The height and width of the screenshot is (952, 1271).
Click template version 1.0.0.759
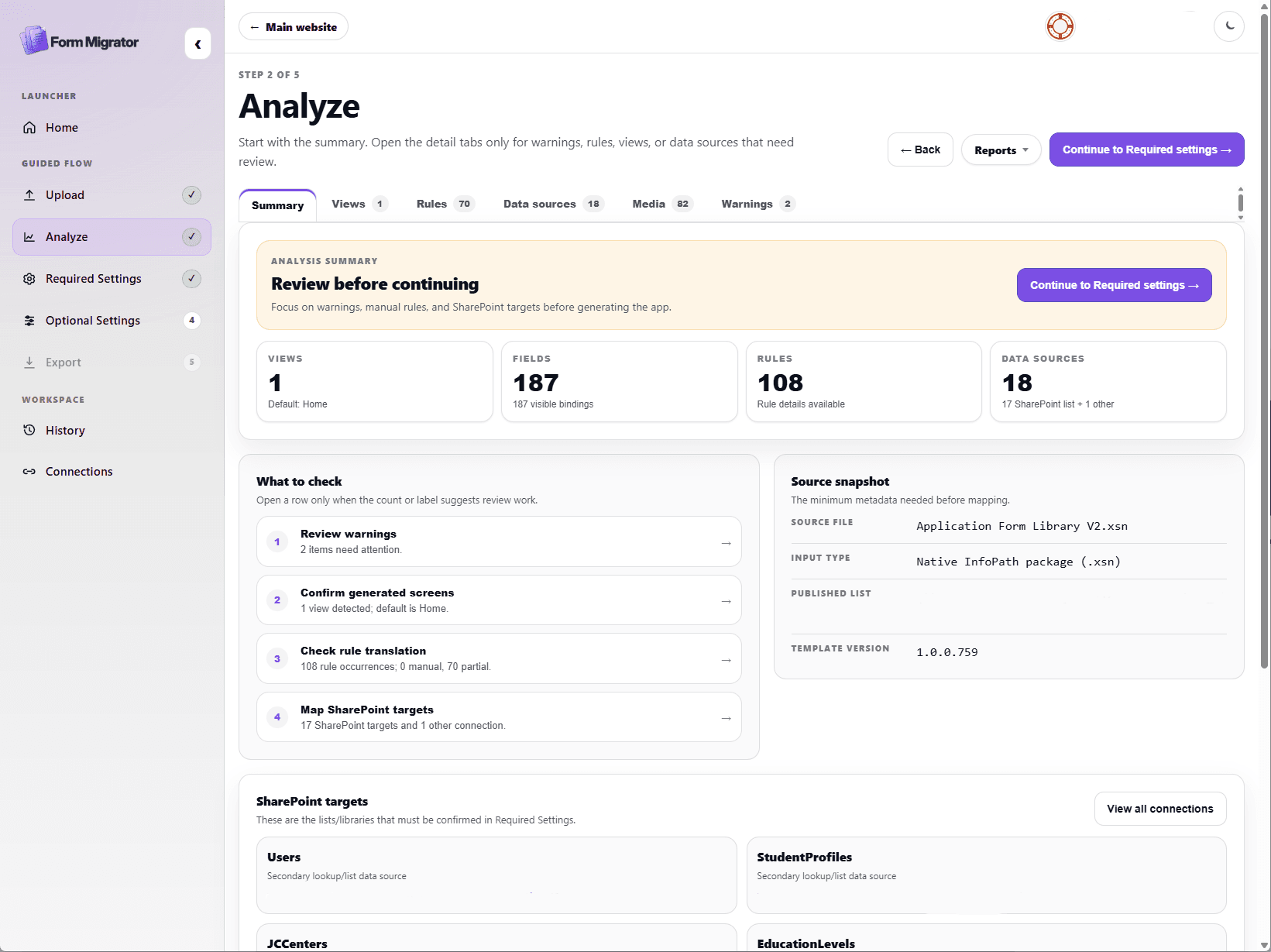click(946, 652)
